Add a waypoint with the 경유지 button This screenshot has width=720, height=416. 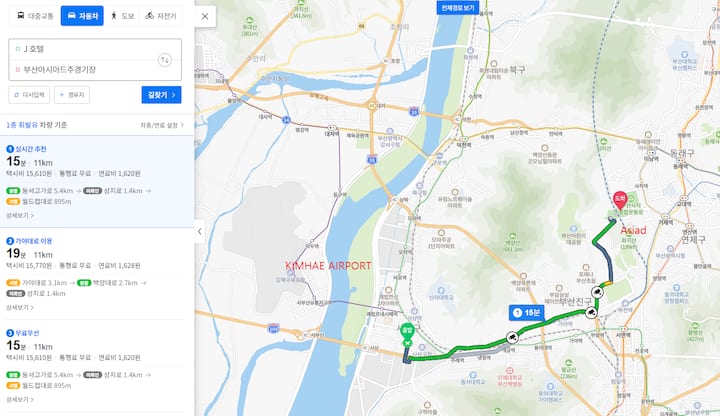(x=72, y=95)
